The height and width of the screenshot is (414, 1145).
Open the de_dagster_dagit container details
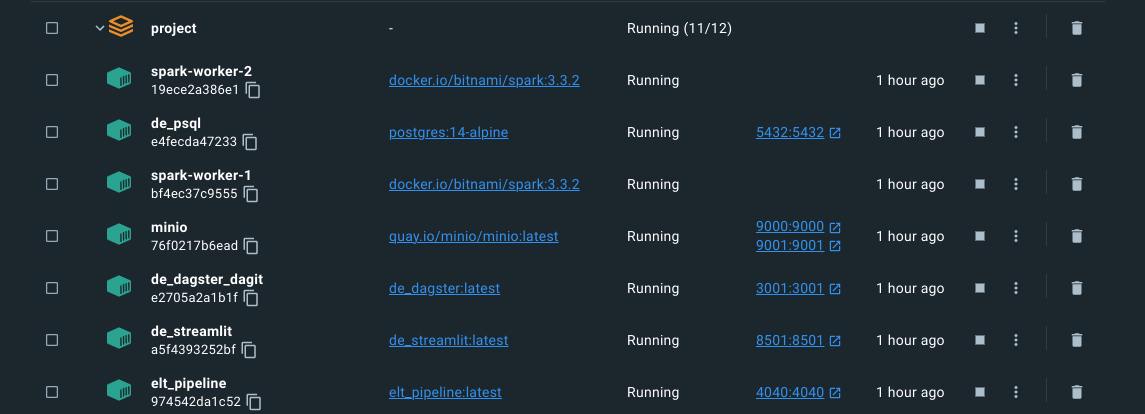(x=206, y=279)
